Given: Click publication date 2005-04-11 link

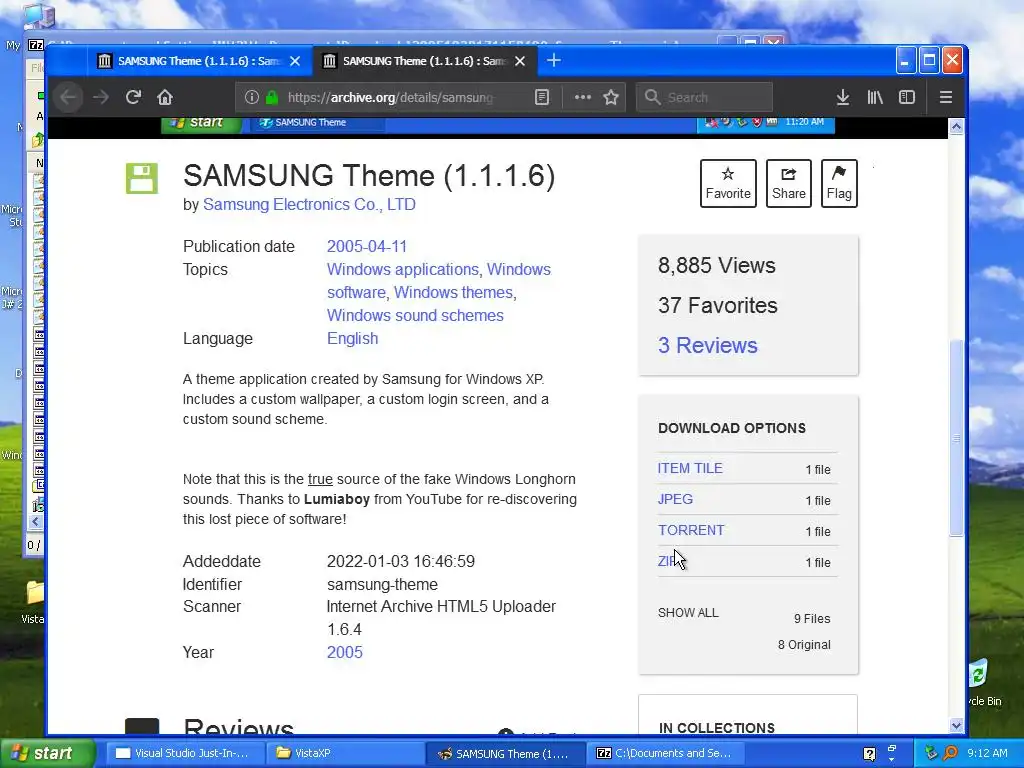Looking at the screenshot, I should point(366,246).
